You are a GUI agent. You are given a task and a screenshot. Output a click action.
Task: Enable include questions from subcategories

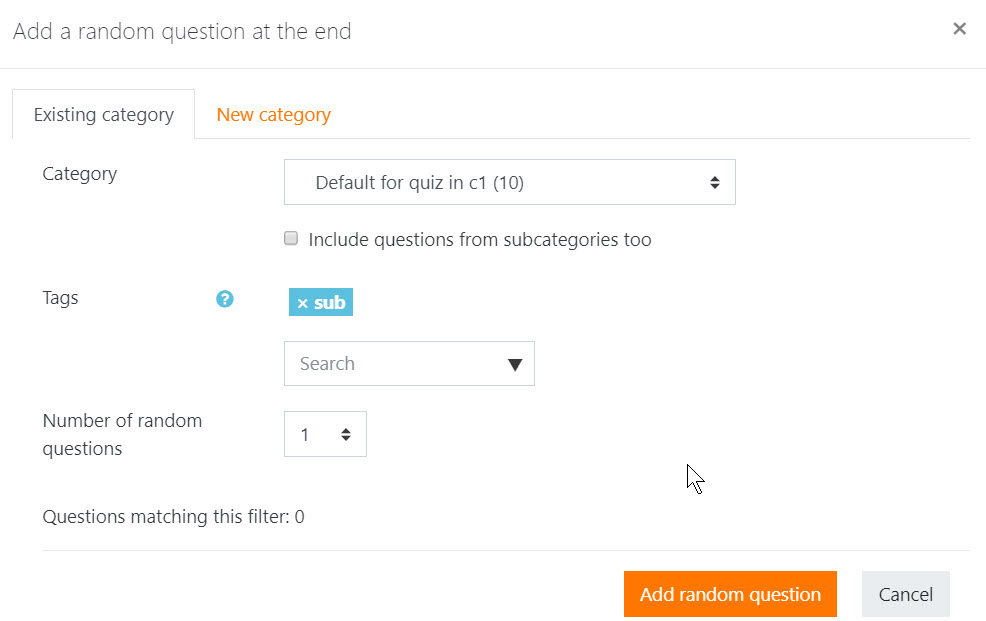[x=291, y=238]
